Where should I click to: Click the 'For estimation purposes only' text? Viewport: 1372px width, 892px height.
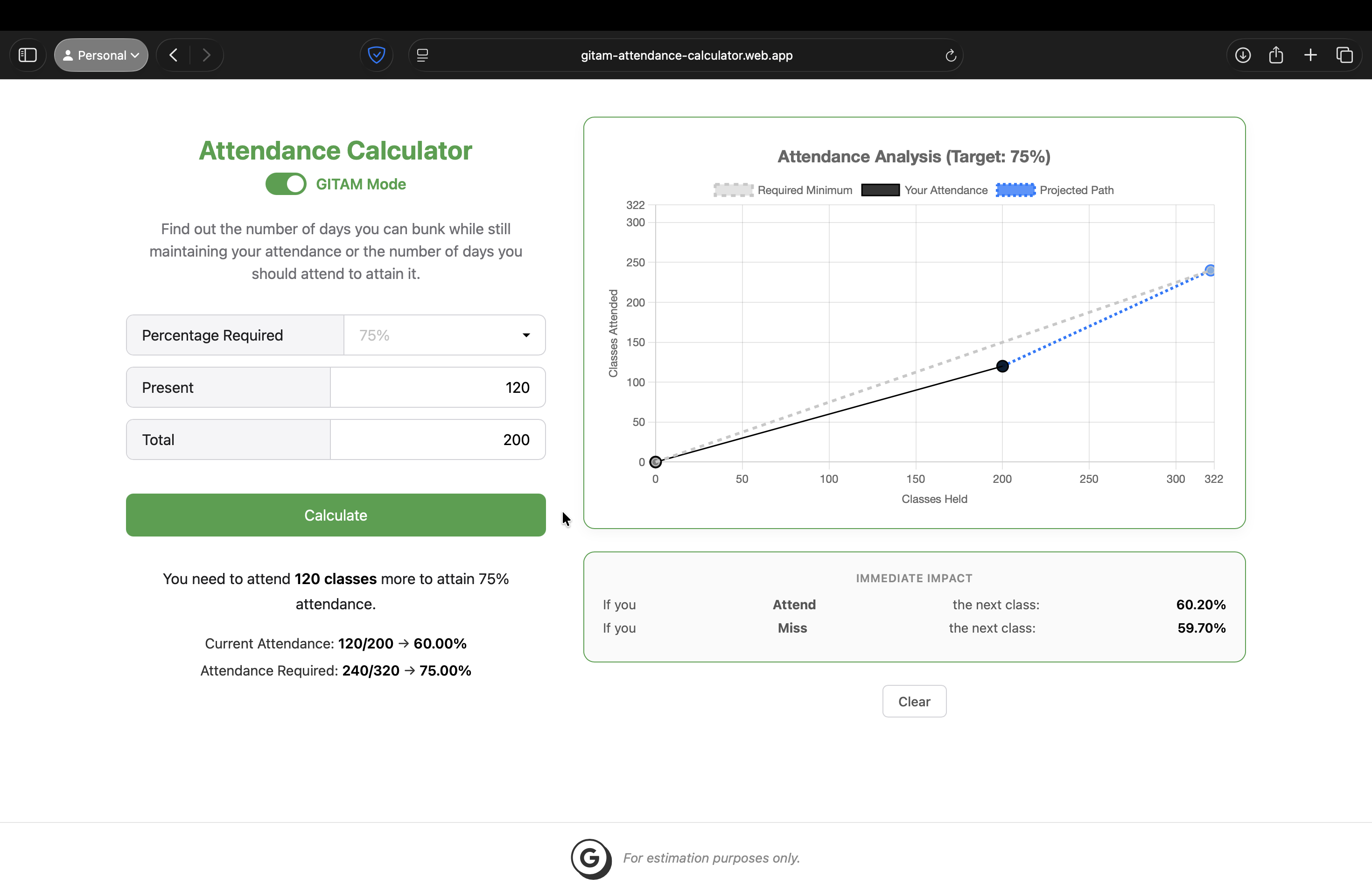coord(711,858)
